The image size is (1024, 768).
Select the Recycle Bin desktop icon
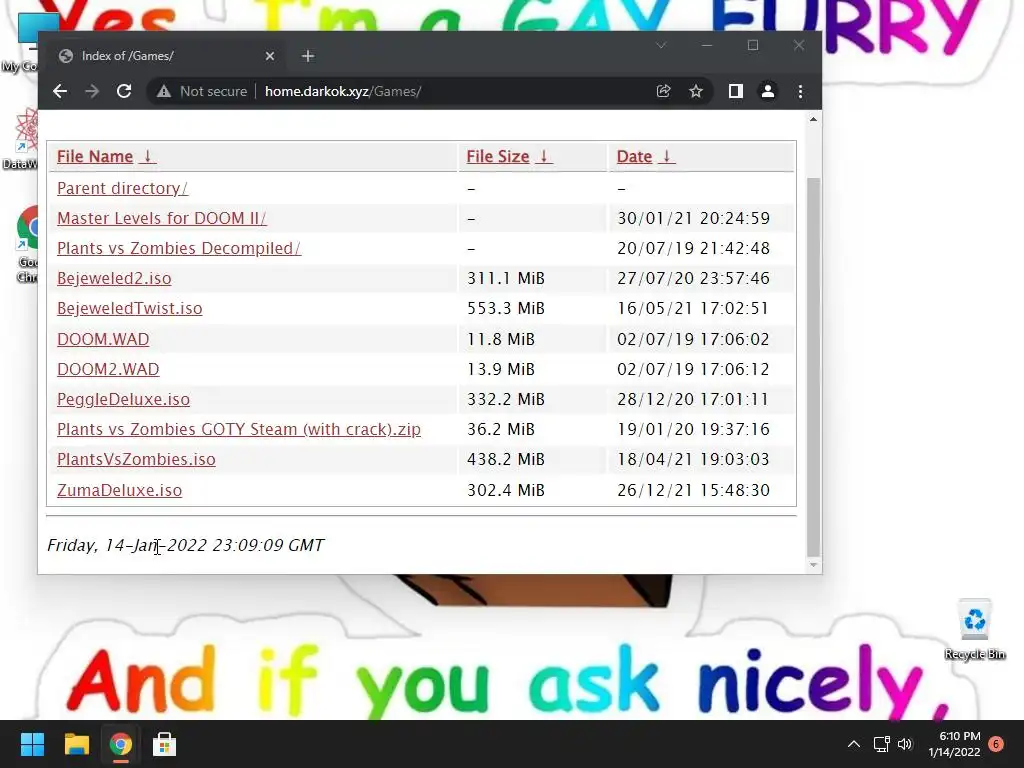[974, 630]
